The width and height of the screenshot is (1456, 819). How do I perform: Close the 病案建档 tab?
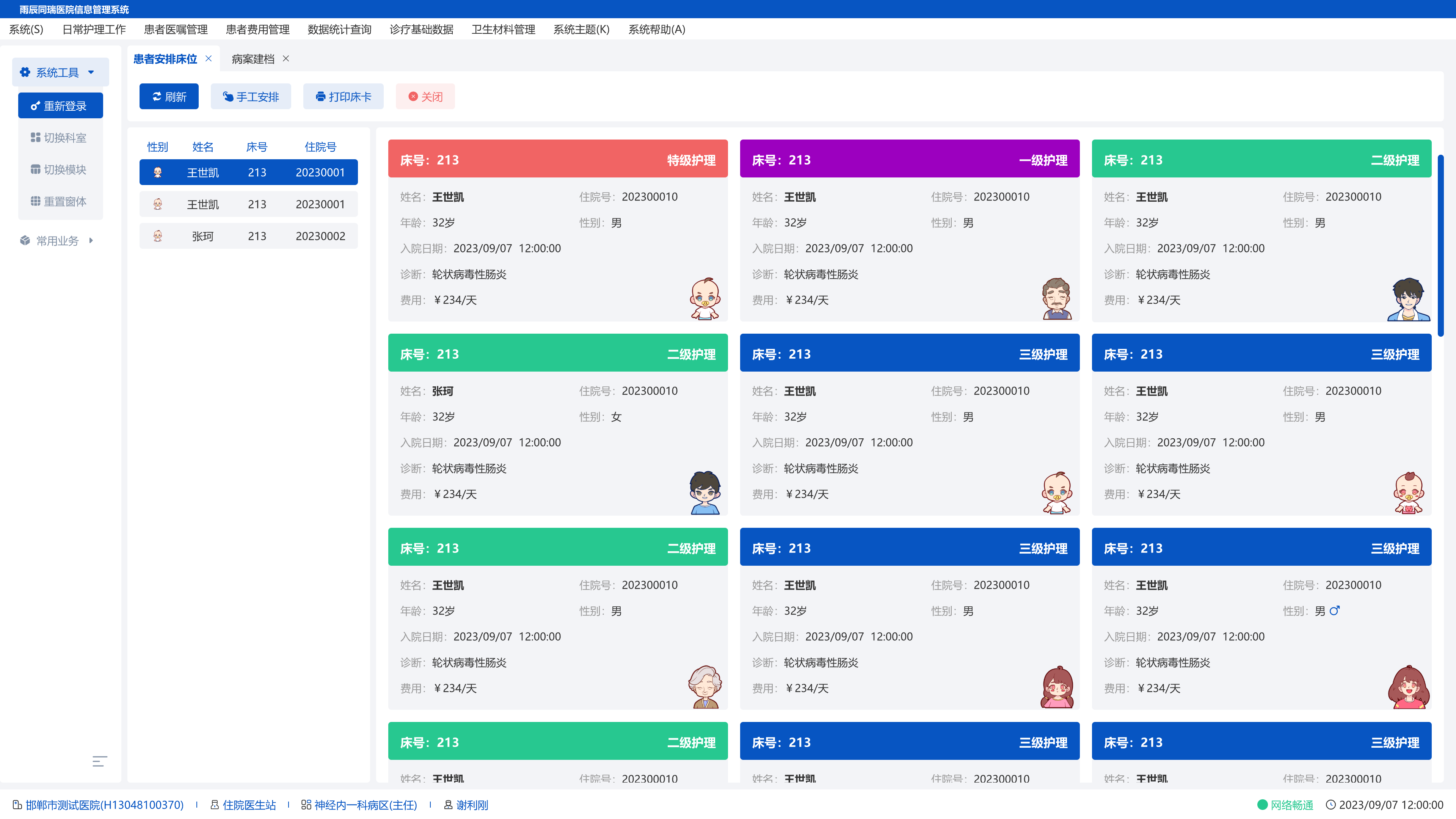coord(286,59)
